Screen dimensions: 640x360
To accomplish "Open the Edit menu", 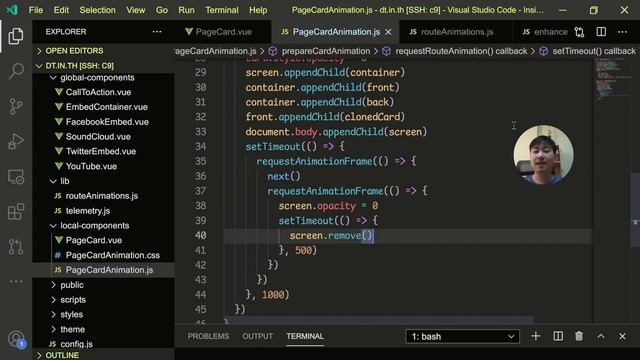I will click(61, 10).
